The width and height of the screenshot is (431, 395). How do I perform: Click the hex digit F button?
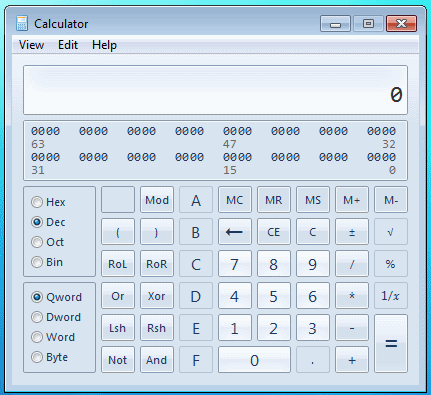[196, 360]
